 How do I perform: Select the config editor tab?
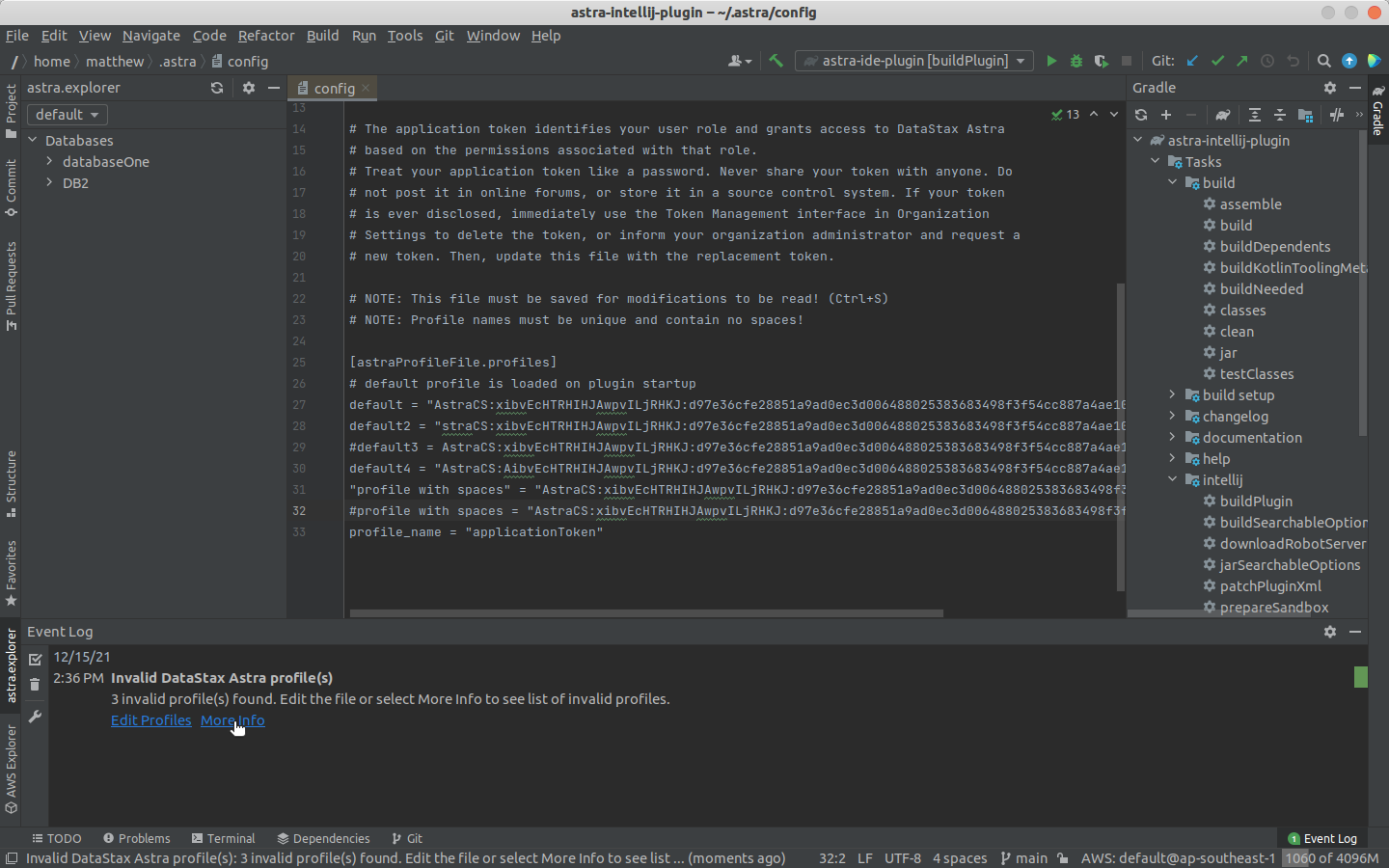[x=334, y=88]
